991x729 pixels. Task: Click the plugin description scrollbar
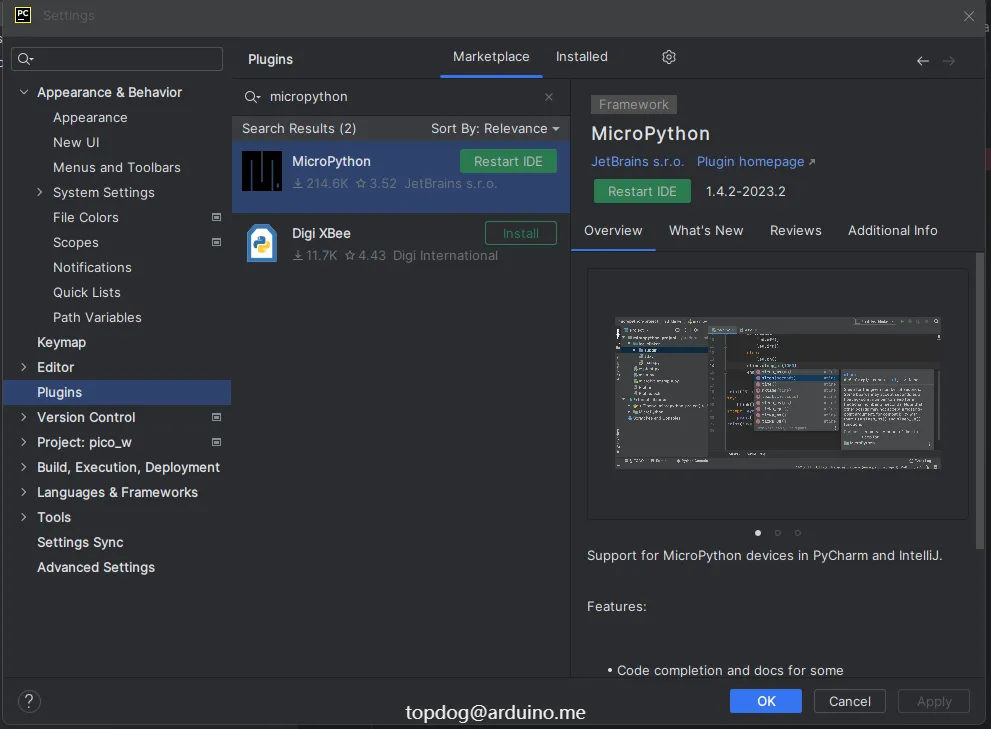pos(980,400)
